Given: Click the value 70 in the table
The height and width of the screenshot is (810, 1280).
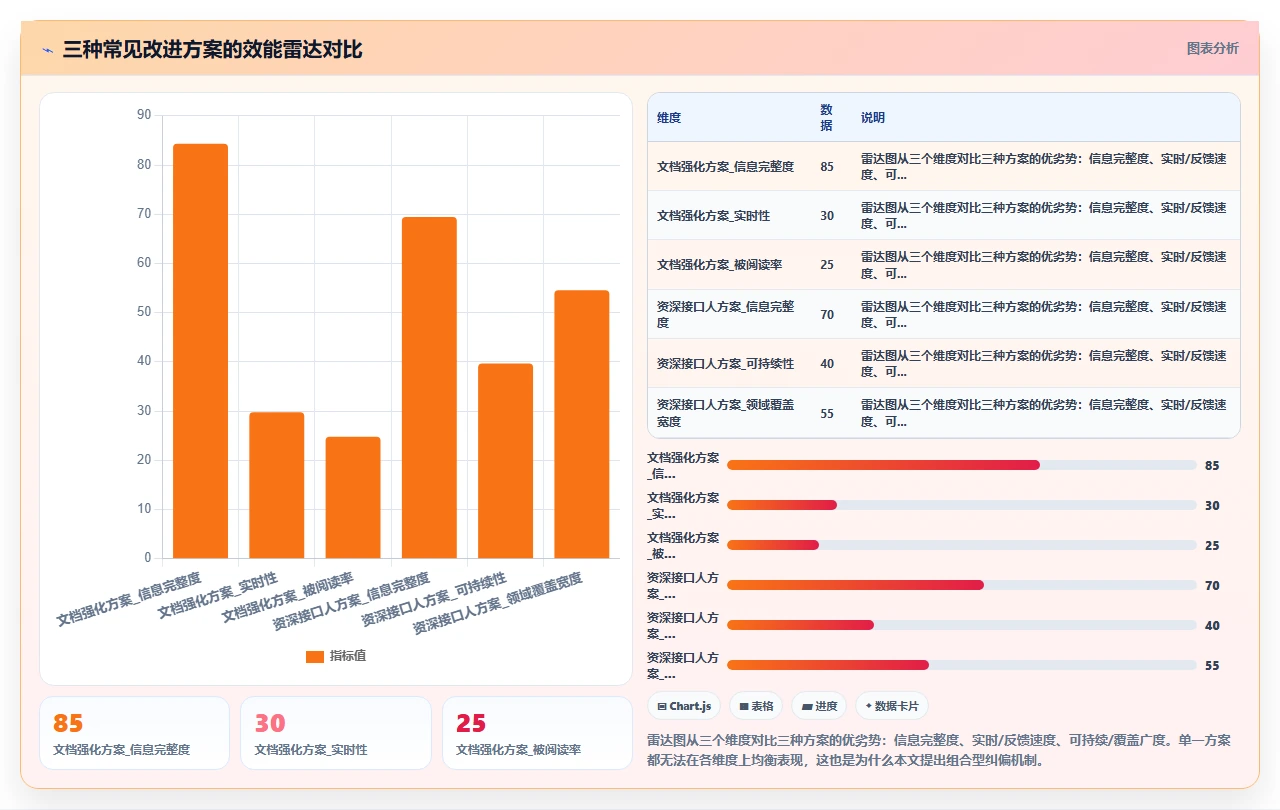Looking at the screenshot, I should [x=827, y=315].
